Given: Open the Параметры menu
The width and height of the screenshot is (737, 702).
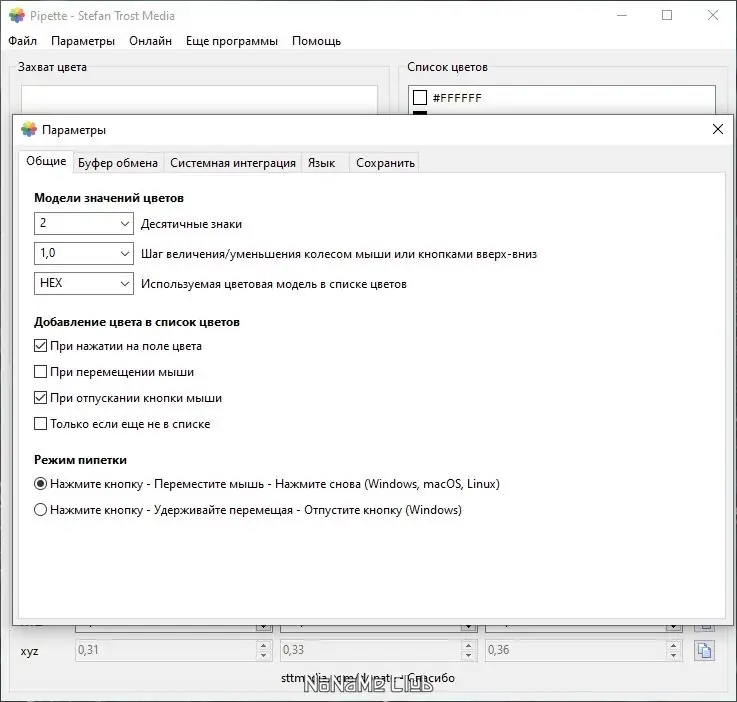Looking at the screenshot, I should [83, 41].
